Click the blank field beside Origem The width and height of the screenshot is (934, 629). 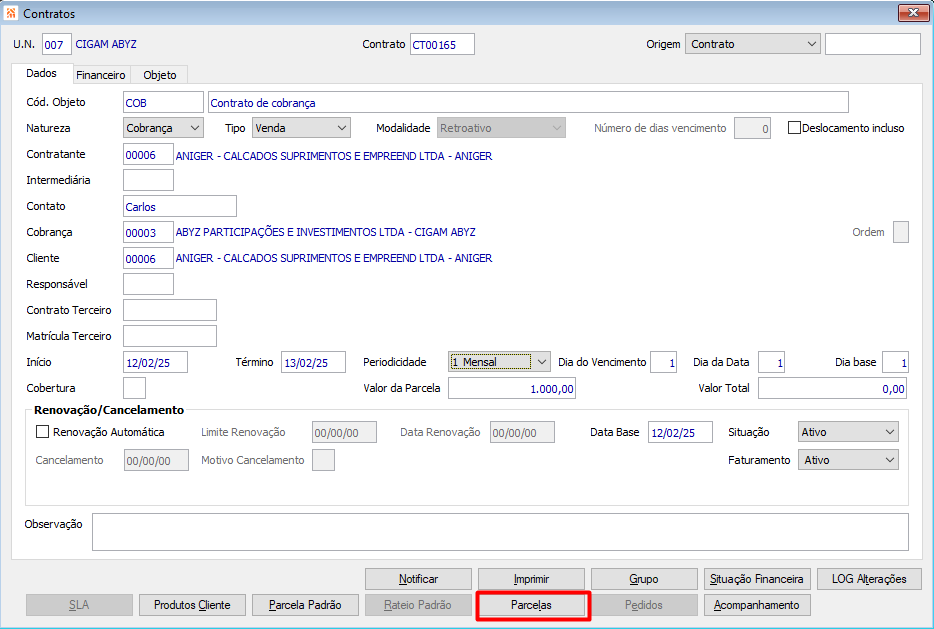[x=873, y=44]
